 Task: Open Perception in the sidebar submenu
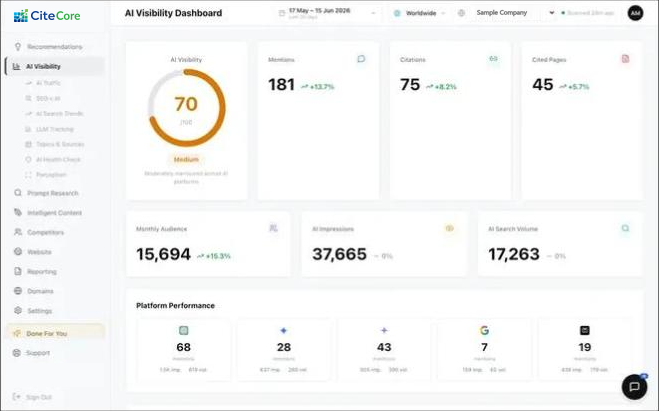coord(46,174)
